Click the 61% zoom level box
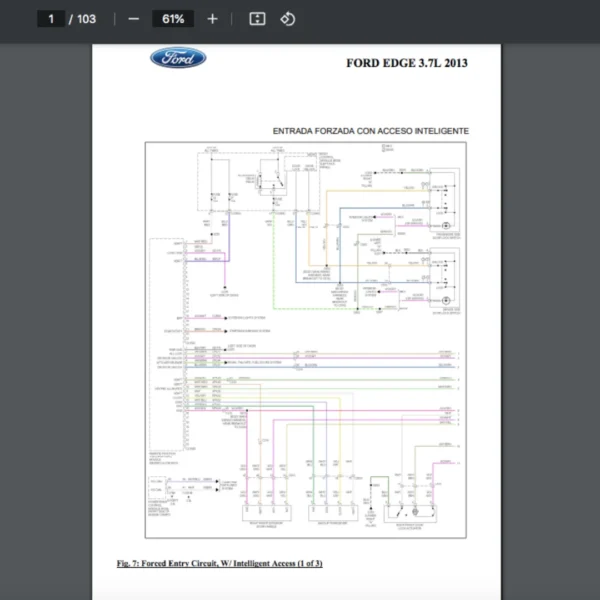The width and height of the screenshot is (600, 600). point(173,19)
